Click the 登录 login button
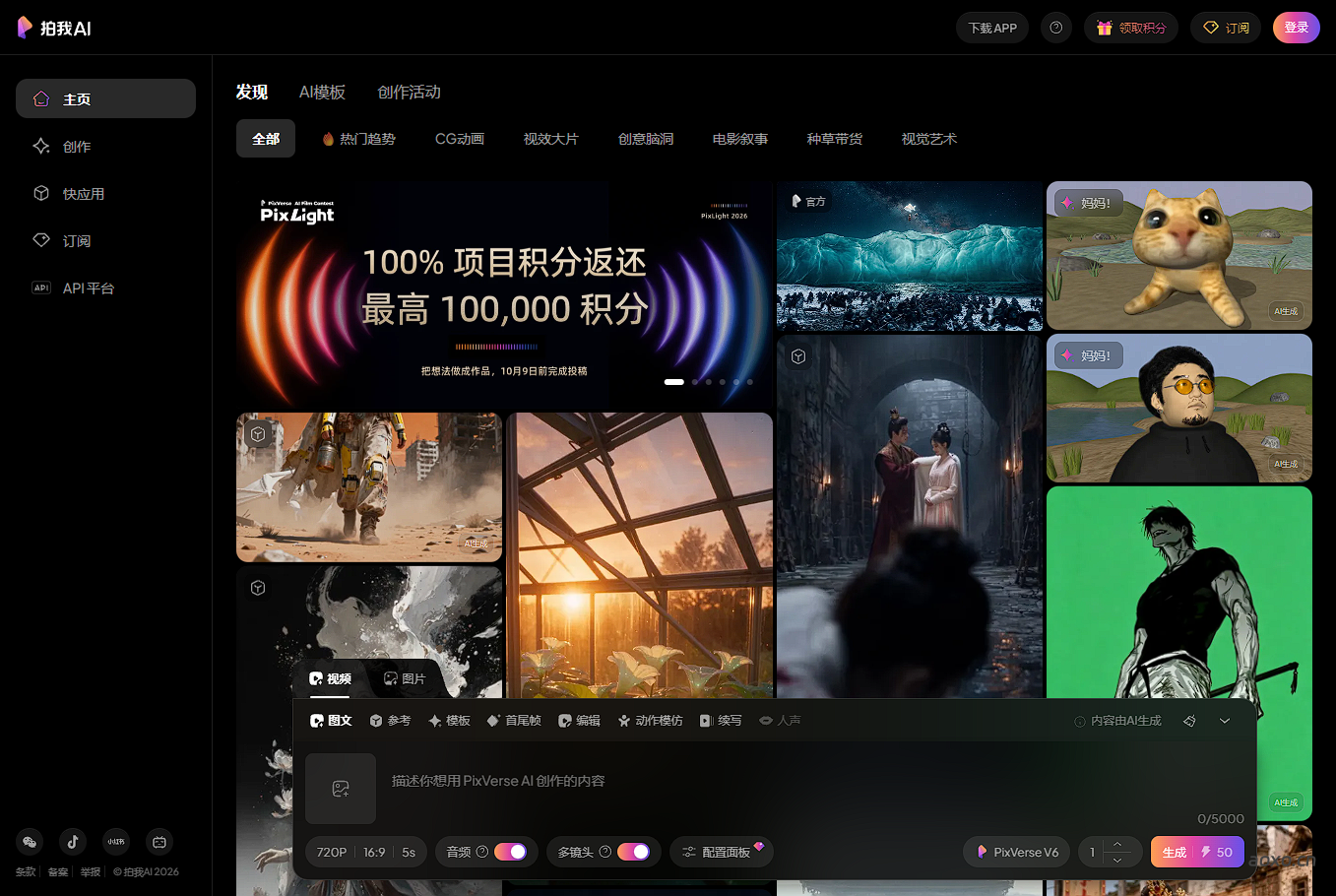 point(1297,28)
